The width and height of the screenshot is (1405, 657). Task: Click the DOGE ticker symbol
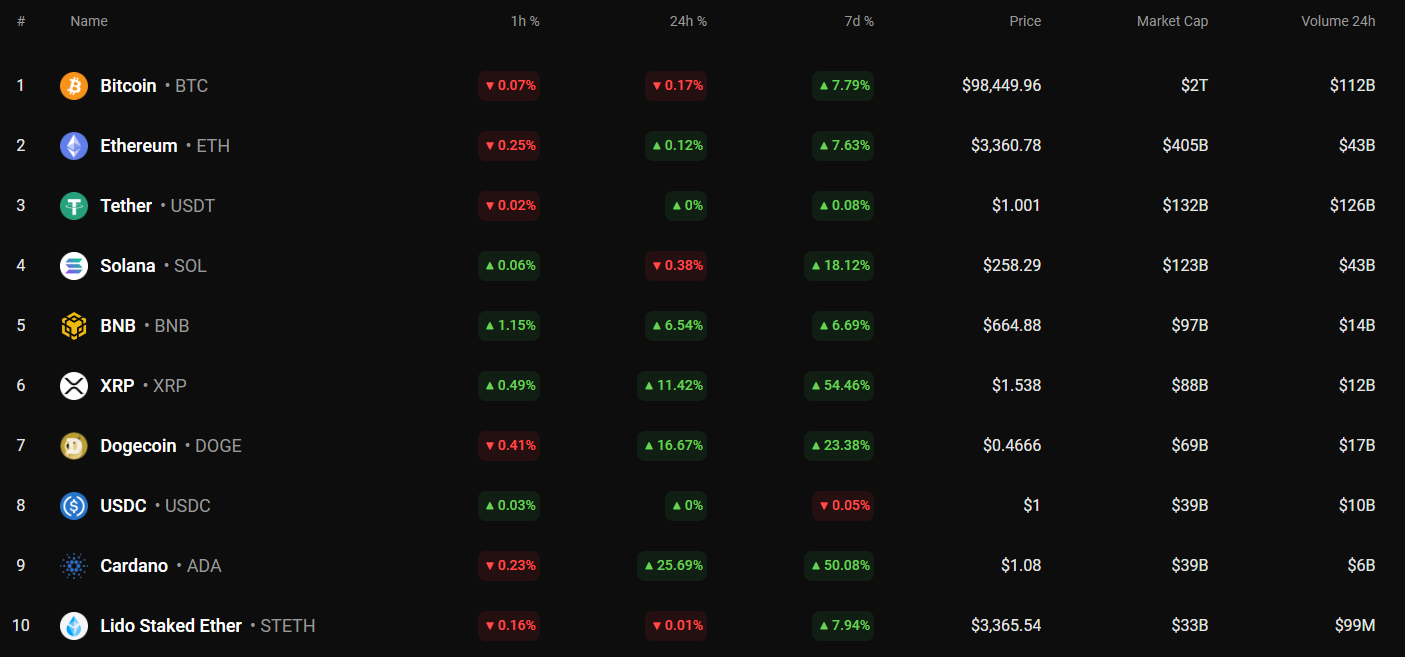(218, 446)
